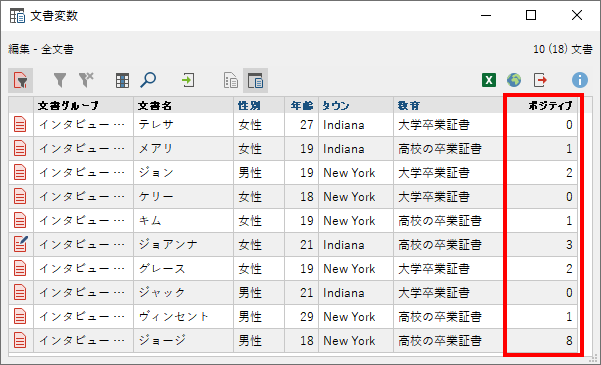This screenshot has width=601, height=365.
Task: Click document group cell in テレサ row
Action: [x=84, y=125]
